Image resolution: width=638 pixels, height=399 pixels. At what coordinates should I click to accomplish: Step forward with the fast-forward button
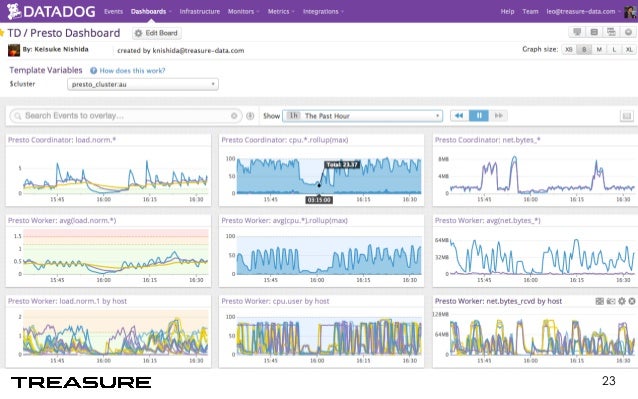pyautogui.click(x=498, y=116)
